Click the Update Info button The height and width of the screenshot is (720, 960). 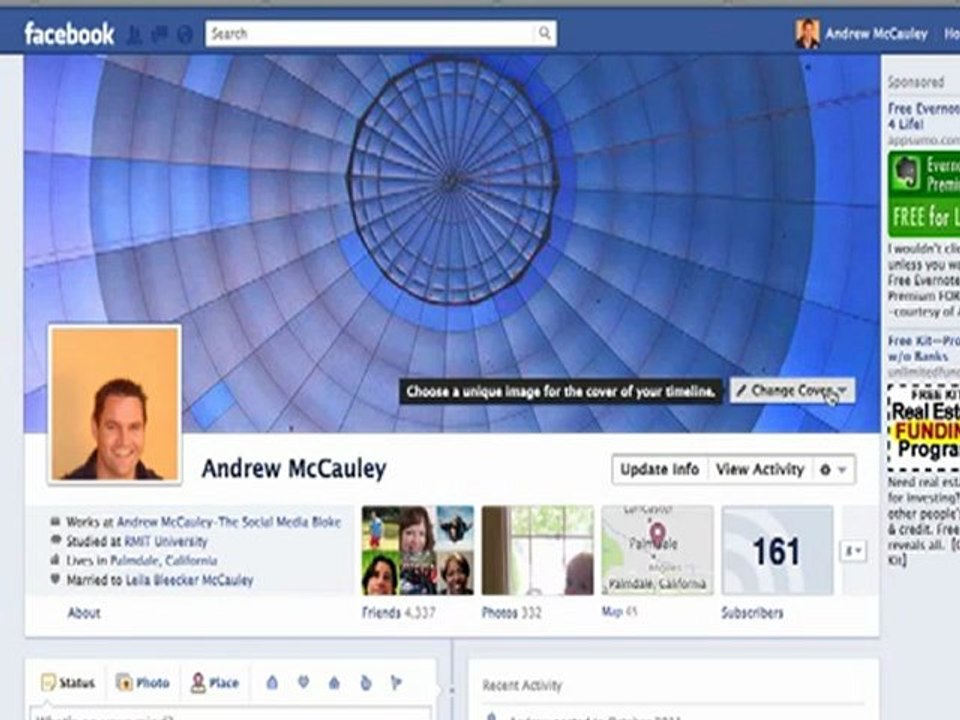pyautogui.click(x=659, y=470)
